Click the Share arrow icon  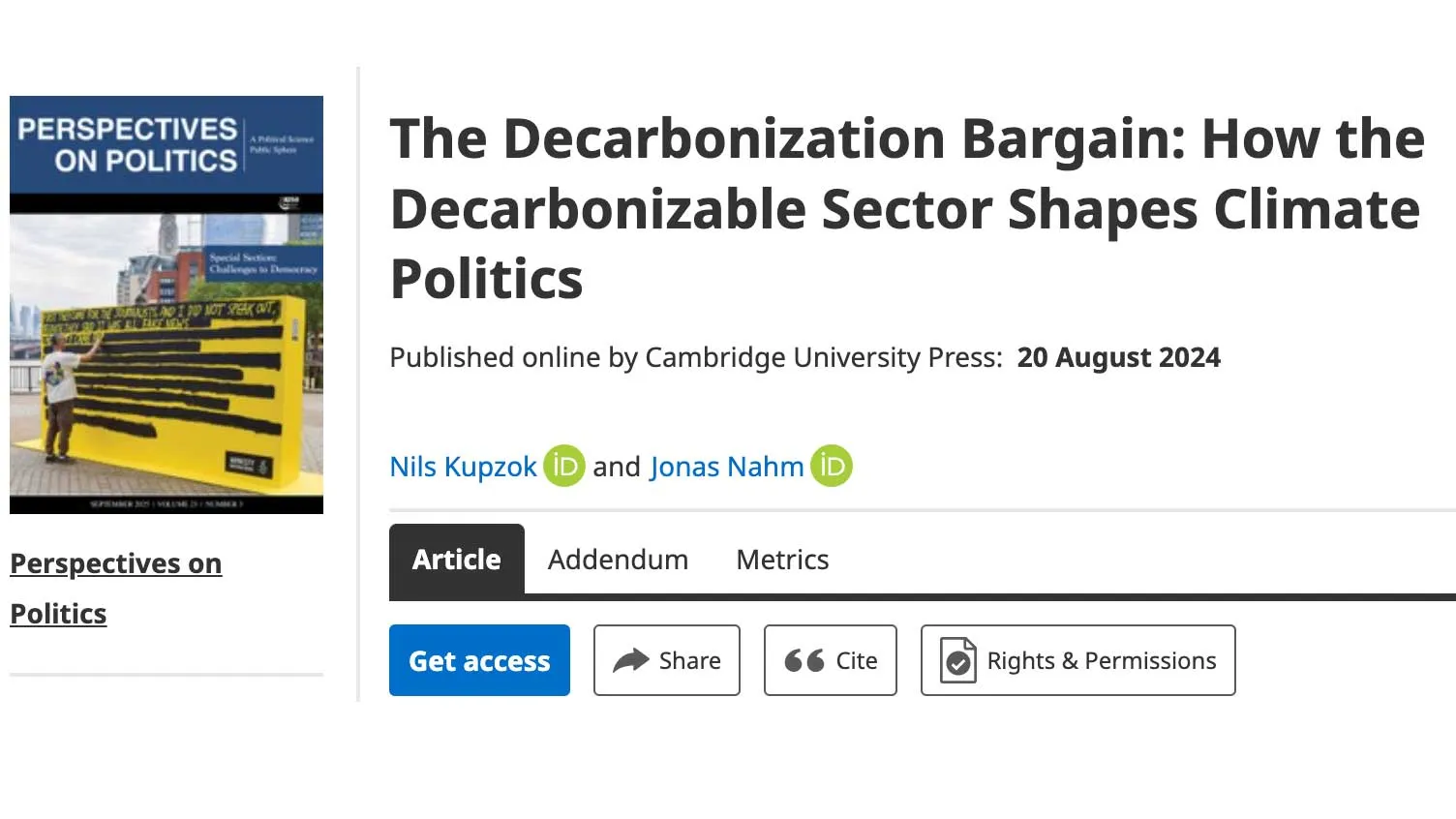point(631,660)
